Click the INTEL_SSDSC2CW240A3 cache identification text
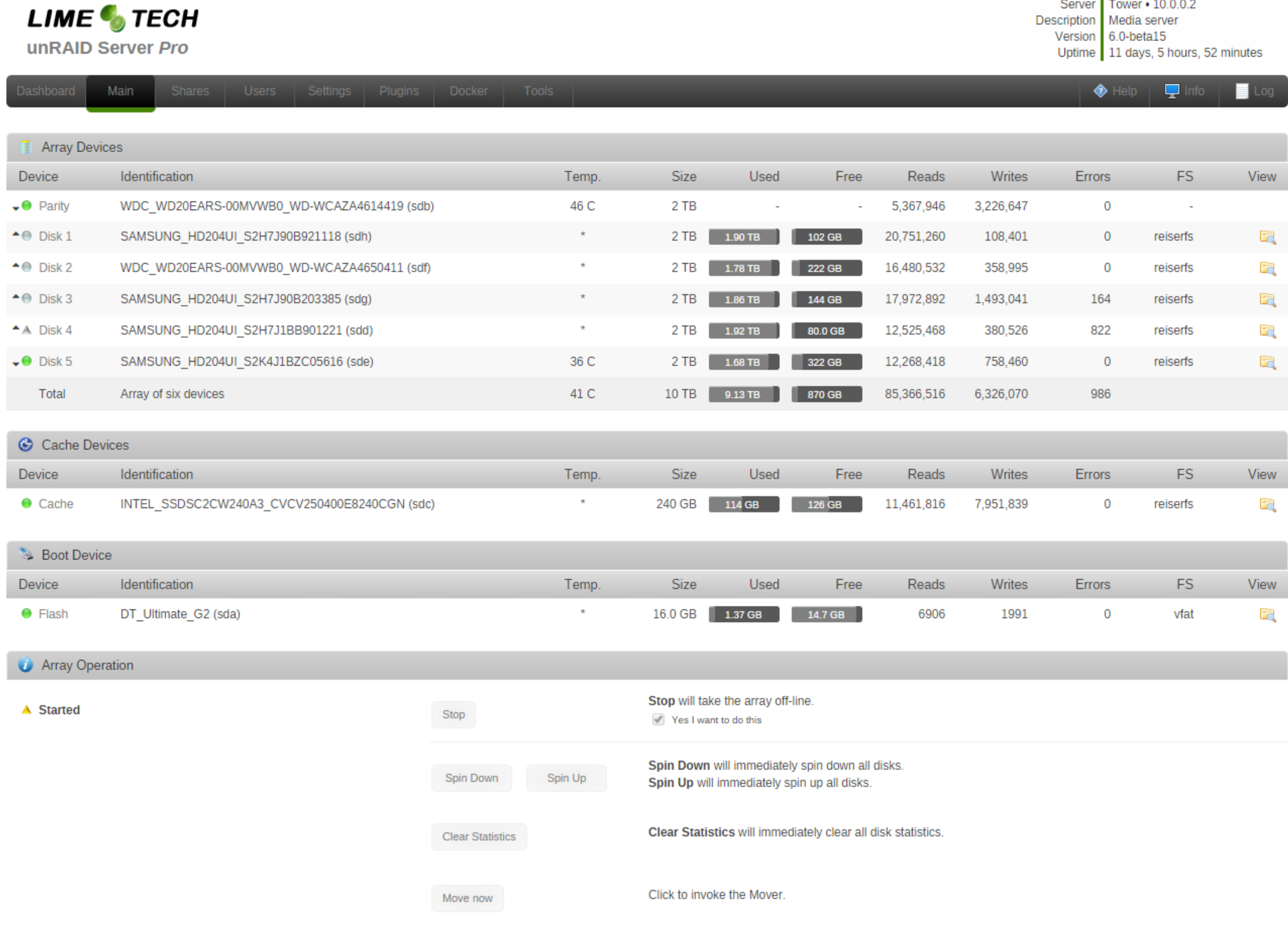This screenshot has width=1288, height=933. 277,504
